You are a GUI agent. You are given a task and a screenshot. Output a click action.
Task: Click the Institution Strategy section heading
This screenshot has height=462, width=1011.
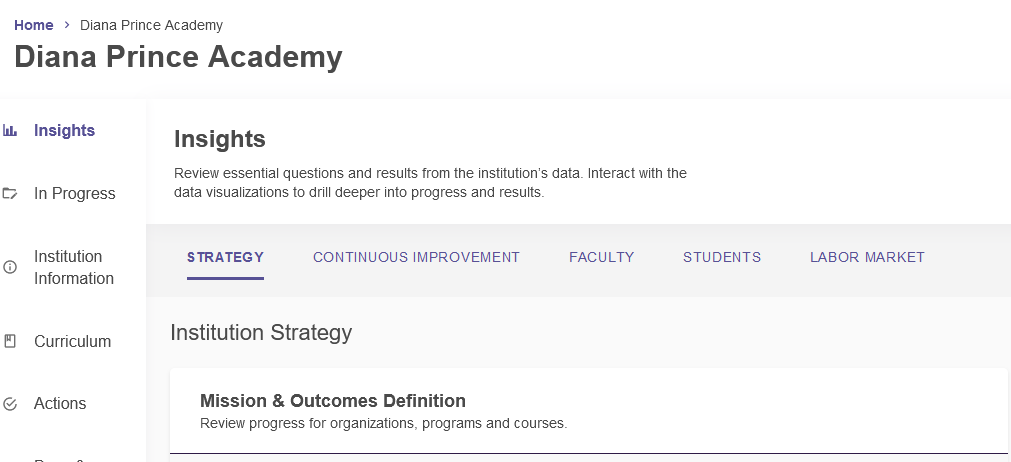pos(261,332)
